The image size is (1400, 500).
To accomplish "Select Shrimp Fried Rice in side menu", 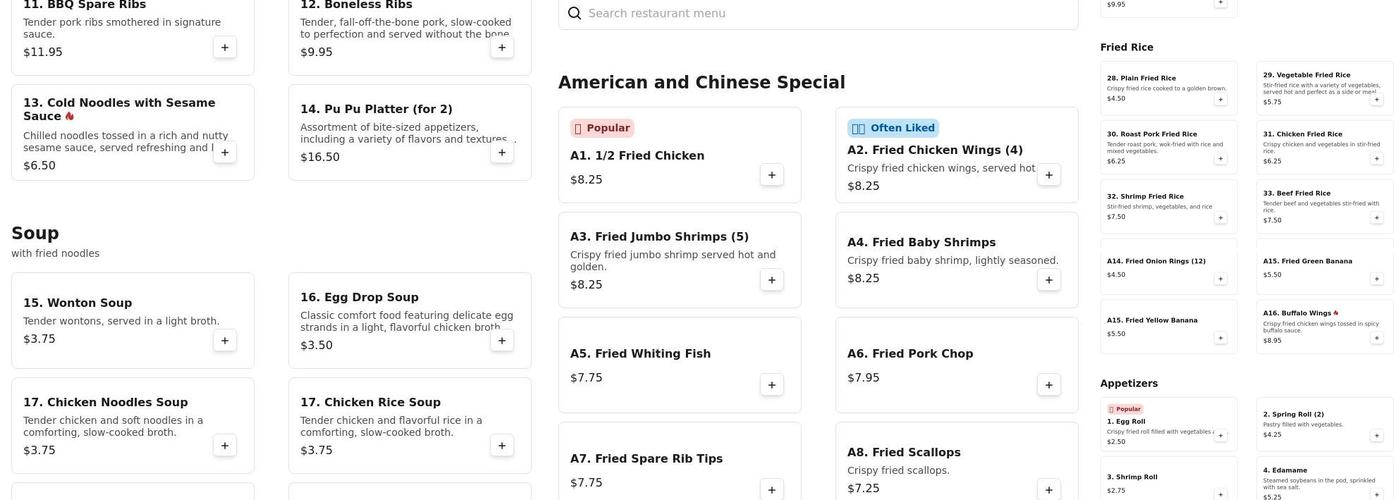I will (1160, 205).
